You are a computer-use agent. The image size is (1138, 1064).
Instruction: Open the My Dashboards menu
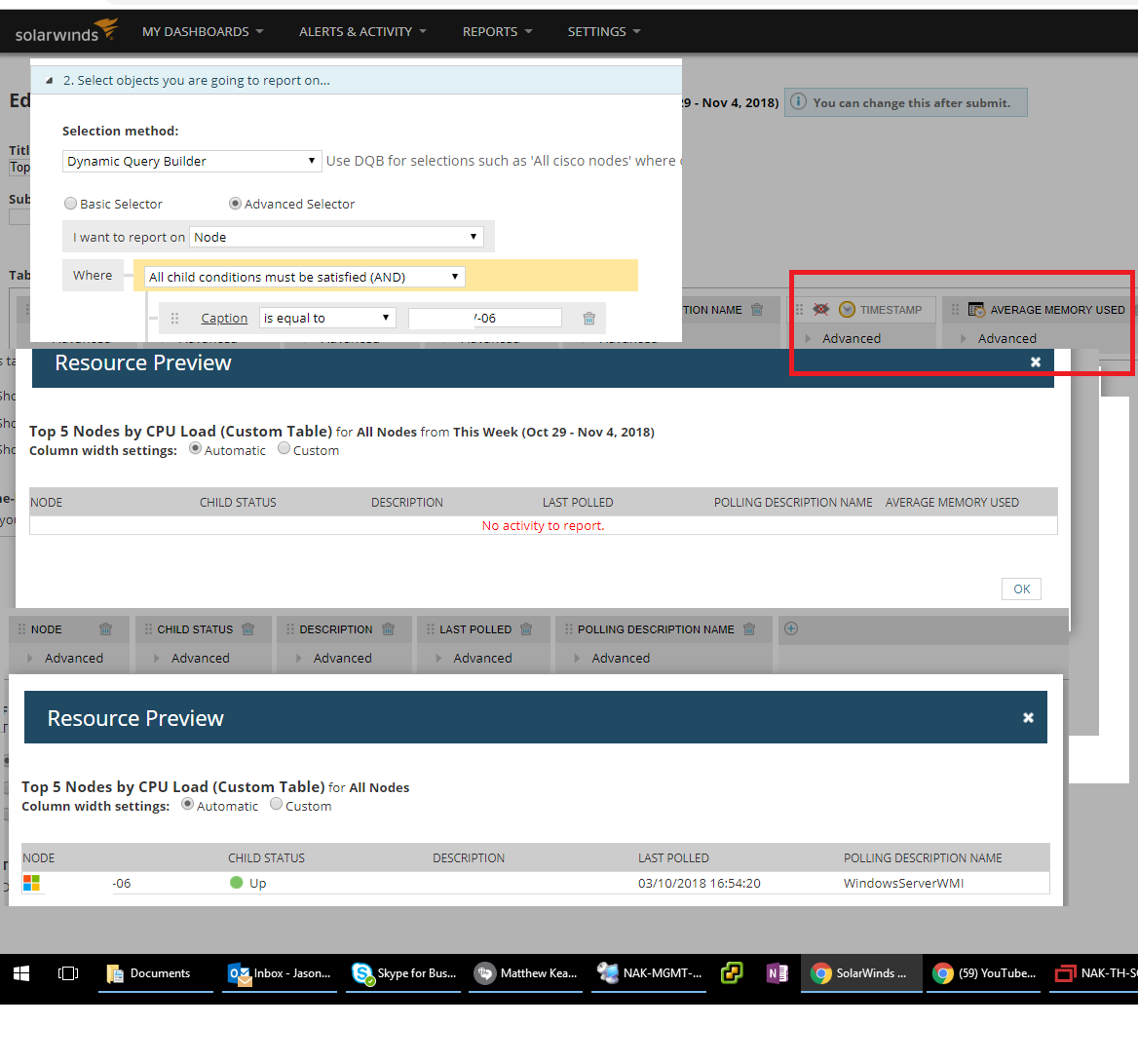point(203,32)
